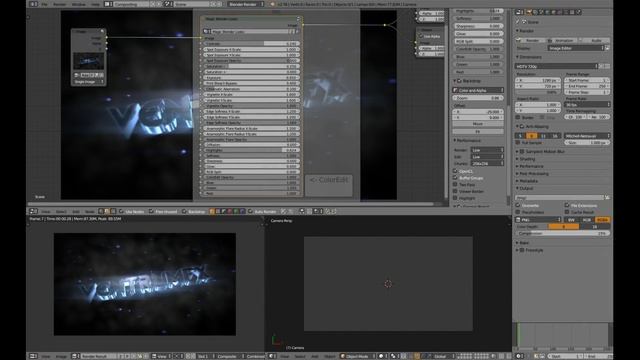Screen dimensions: 640x360
Task: Collapse the Dimensions panel
Action: tap(529, 57)
